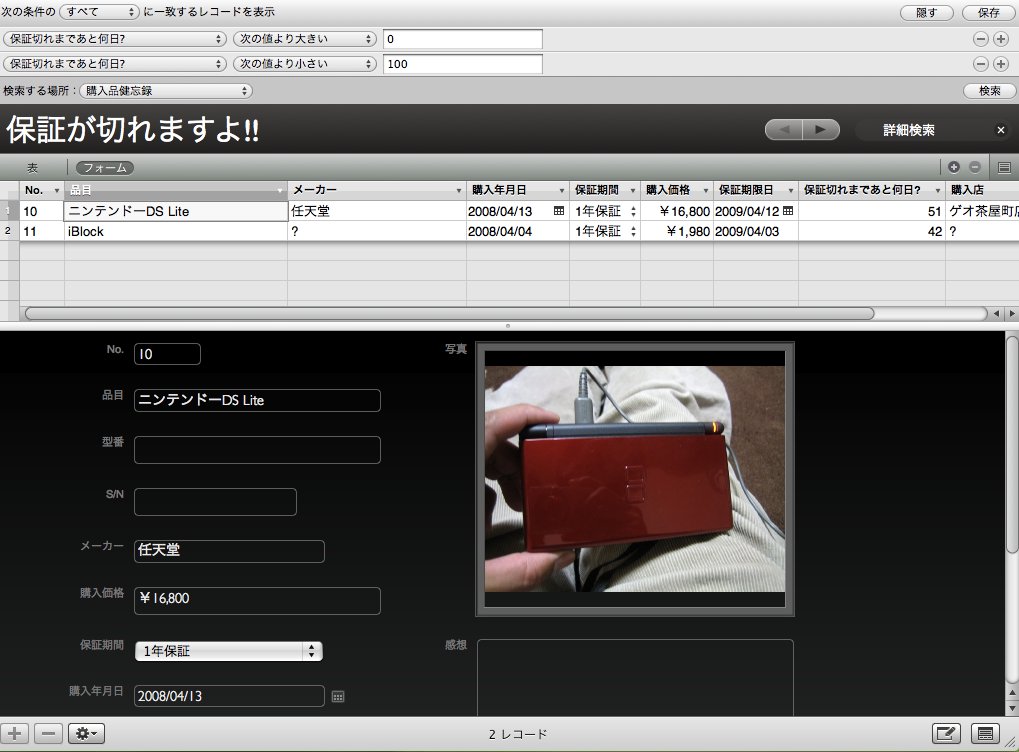The height and width of the screenshot is (752, 1019).
Task: Click the form vertical scrollbar thumb
Action: coord(1012,445)
